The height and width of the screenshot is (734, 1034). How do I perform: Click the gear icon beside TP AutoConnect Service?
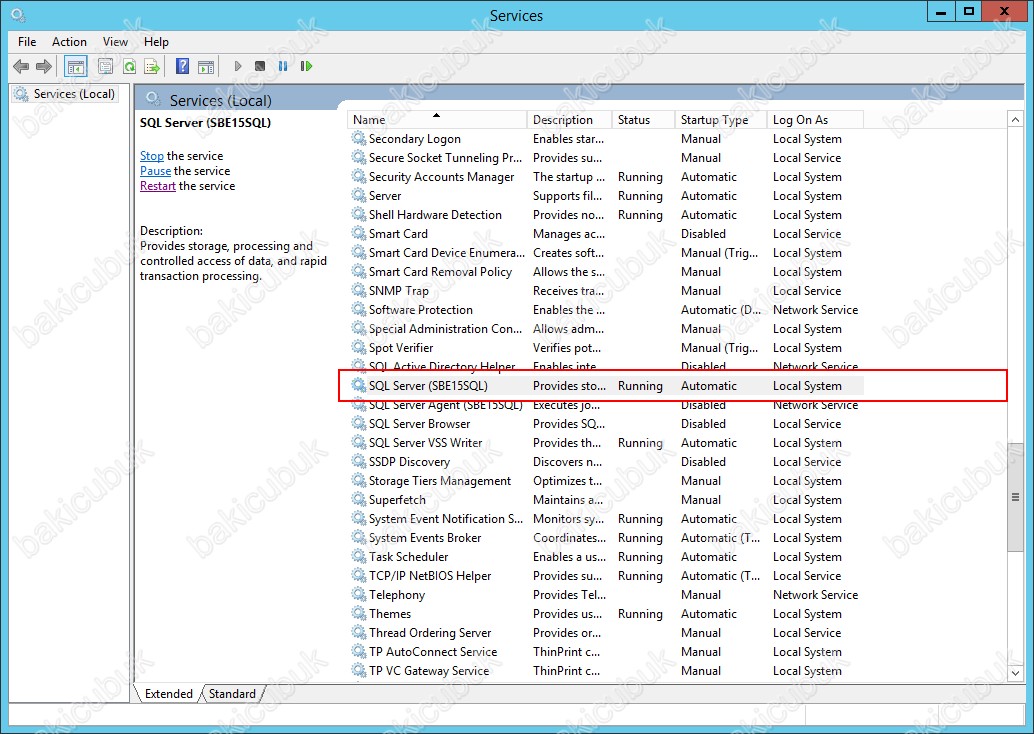(359, 652)
